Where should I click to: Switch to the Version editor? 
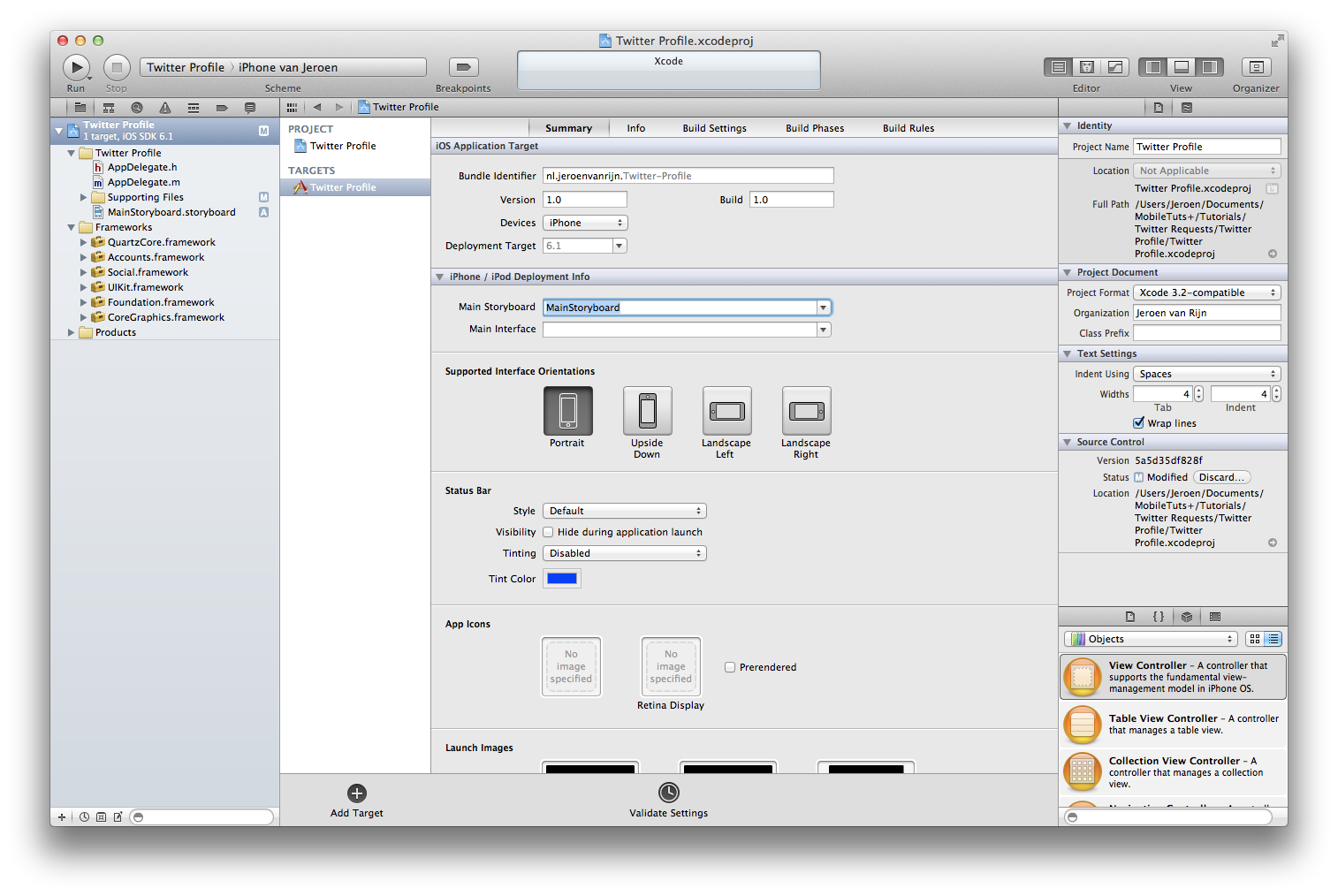pos(1115,67)
